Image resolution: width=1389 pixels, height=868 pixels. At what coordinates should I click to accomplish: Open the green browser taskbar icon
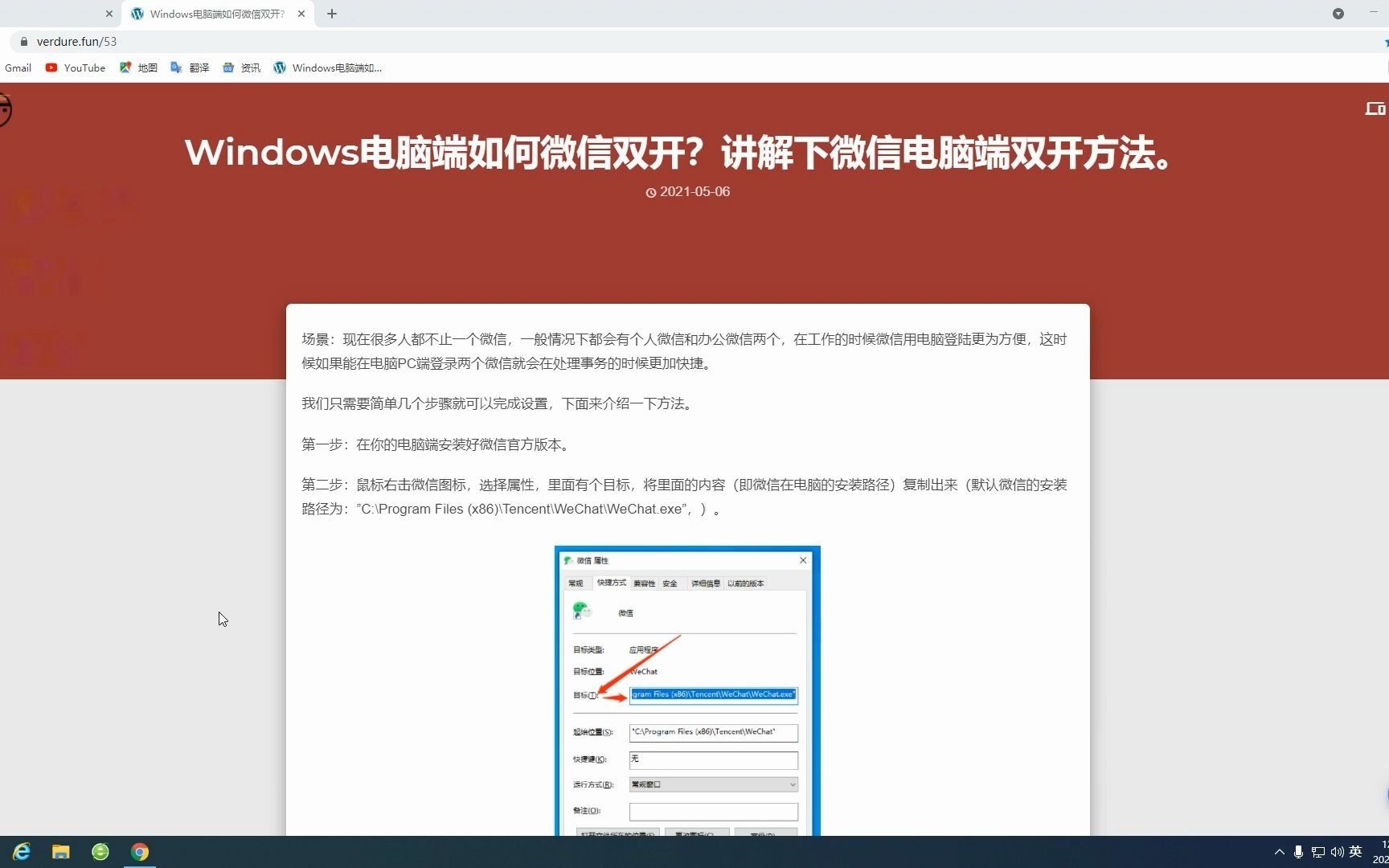pos(100,852)
